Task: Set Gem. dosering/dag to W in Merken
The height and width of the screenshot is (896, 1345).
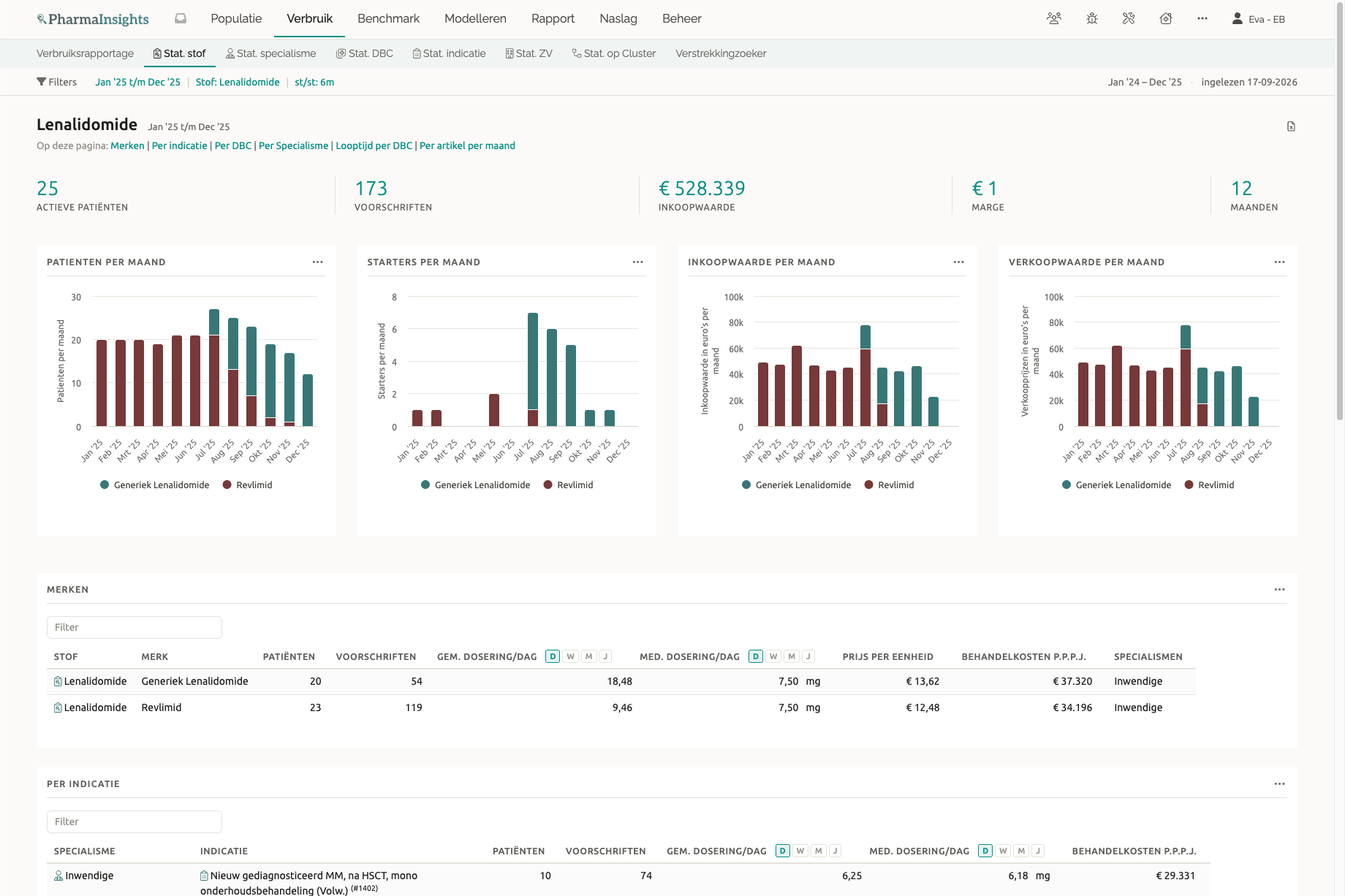Action: (571, 656)
